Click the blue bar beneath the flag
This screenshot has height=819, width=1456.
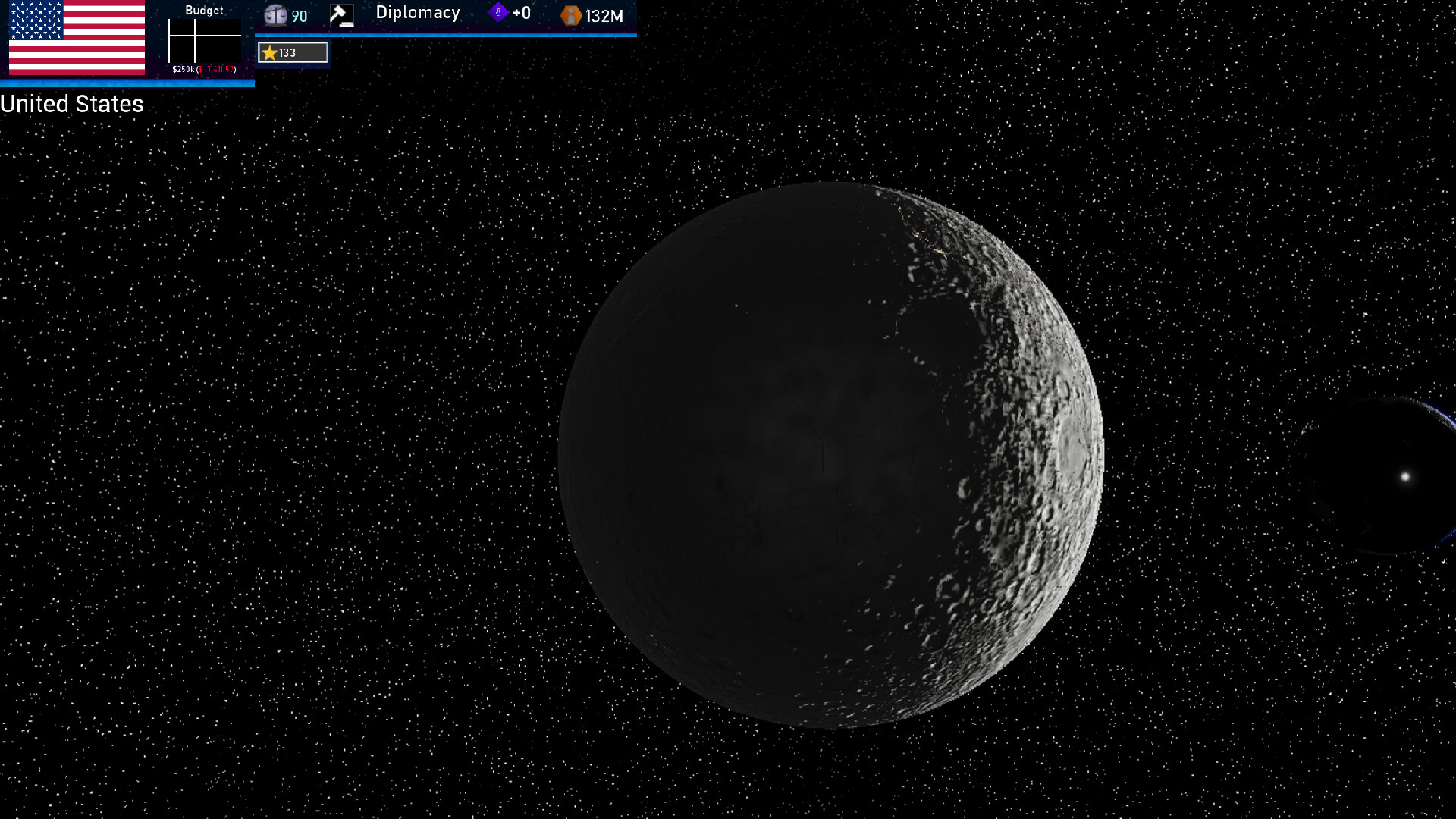coord(127,83)
